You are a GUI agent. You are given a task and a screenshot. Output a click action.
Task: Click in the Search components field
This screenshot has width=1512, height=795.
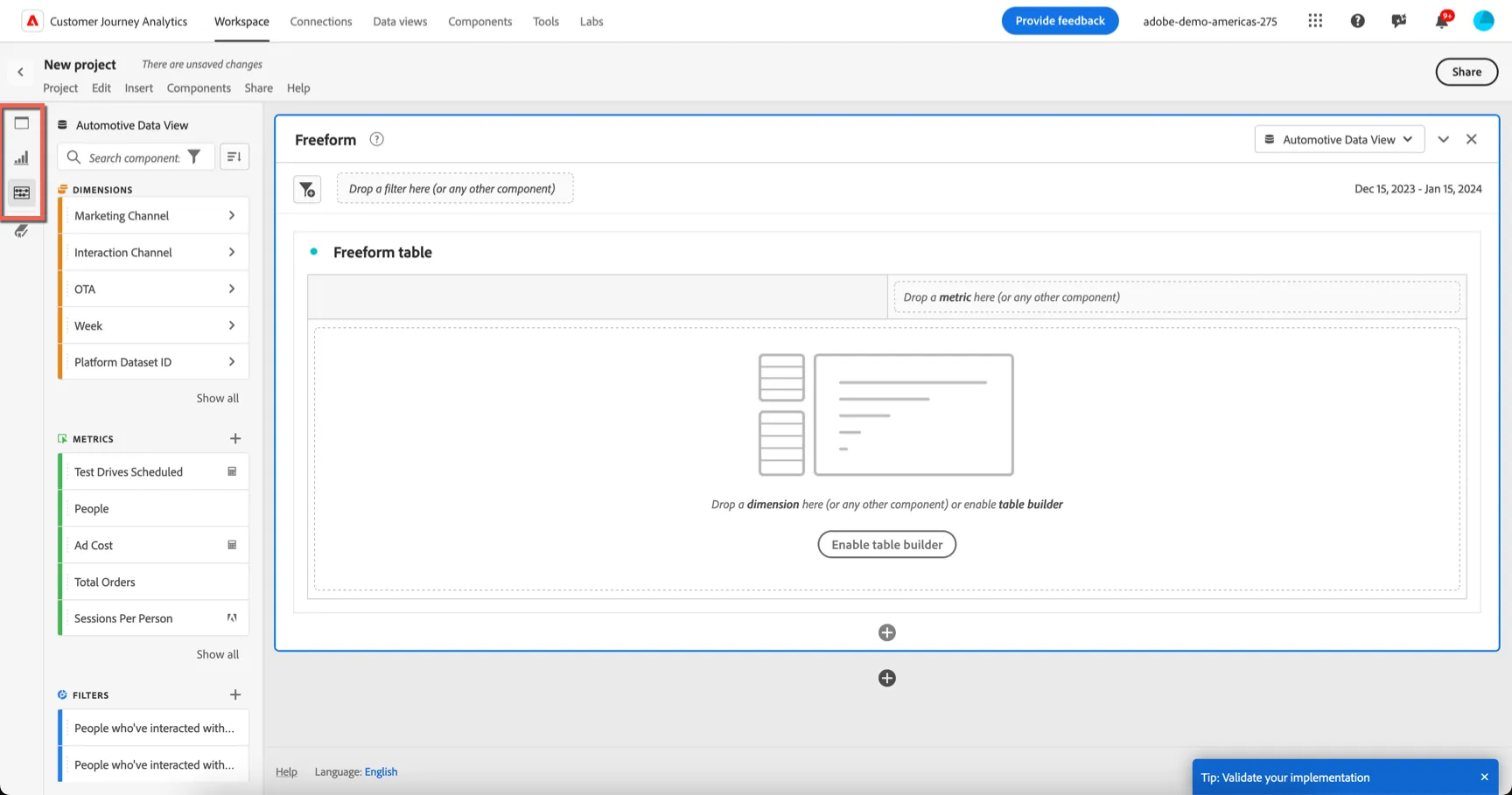click(x=134, y=157)
